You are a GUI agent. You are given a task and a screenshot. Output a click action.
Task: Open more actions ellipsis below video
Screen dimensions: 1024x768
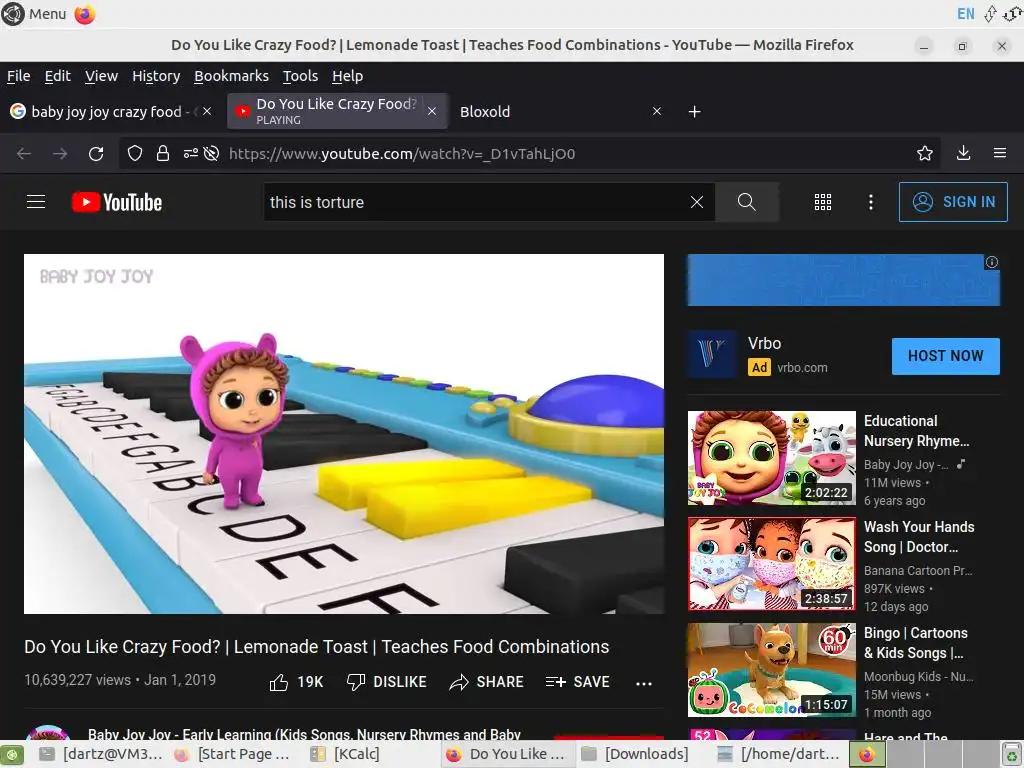644,684
